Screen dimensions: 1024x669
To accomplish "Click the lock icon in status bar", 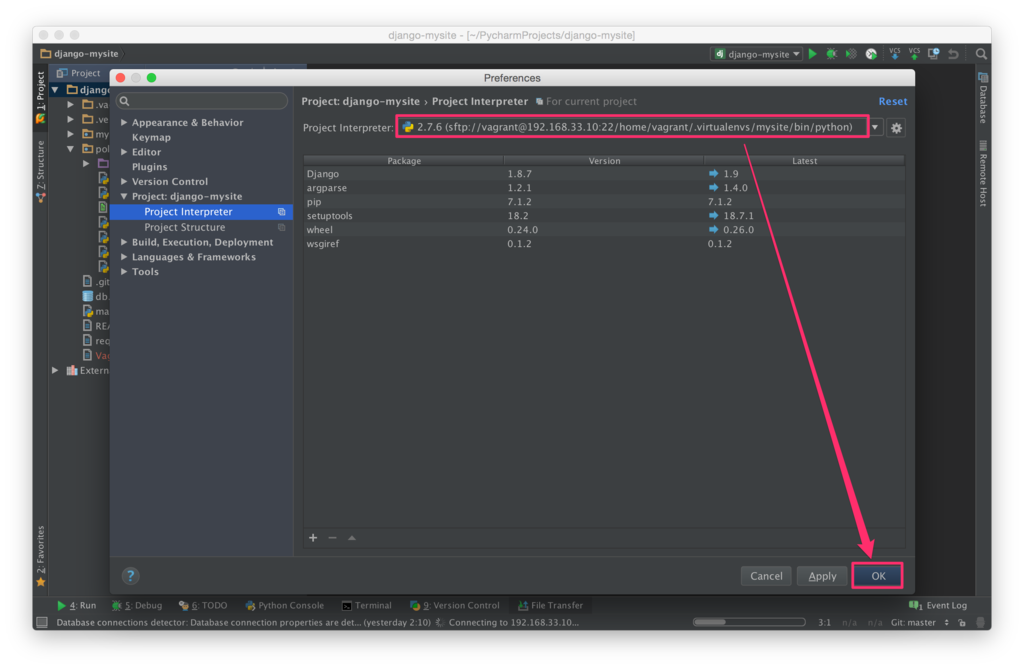I will (962, 623).
